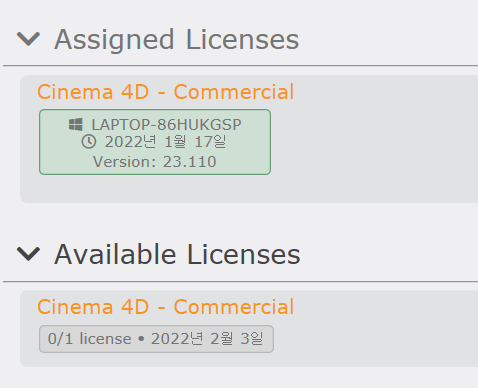Click the LAPTOP-86HUKGSP device name
Screen dimensions: 478x388
coord(166,125)
